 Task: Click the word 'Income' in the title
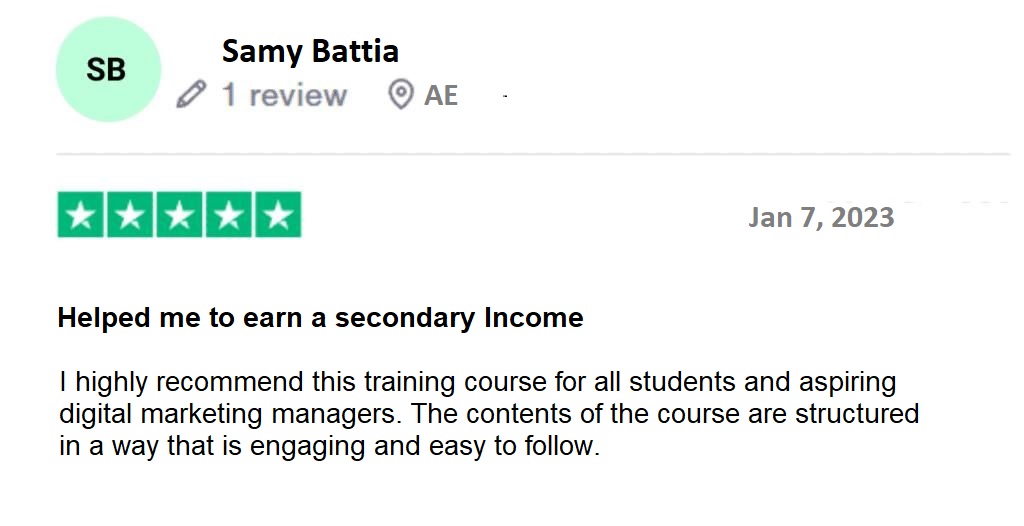pos(534,318)
